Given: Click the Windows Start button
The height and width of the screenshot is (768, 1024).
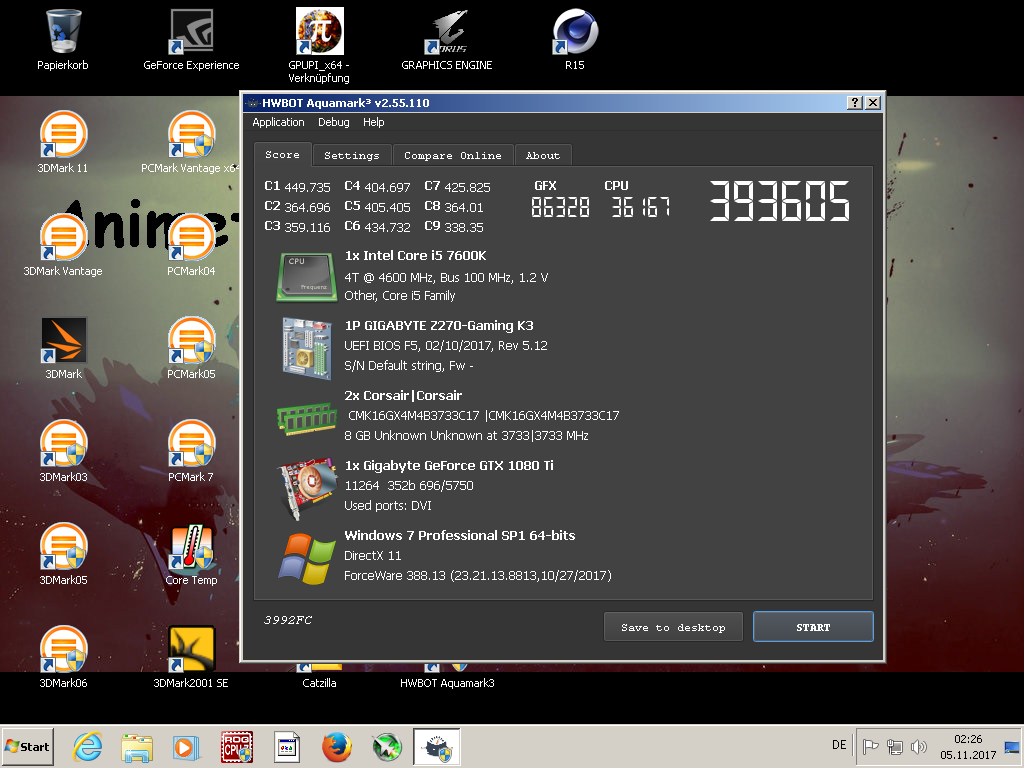Looking at the screenshot, I should [x=27, y=747].
